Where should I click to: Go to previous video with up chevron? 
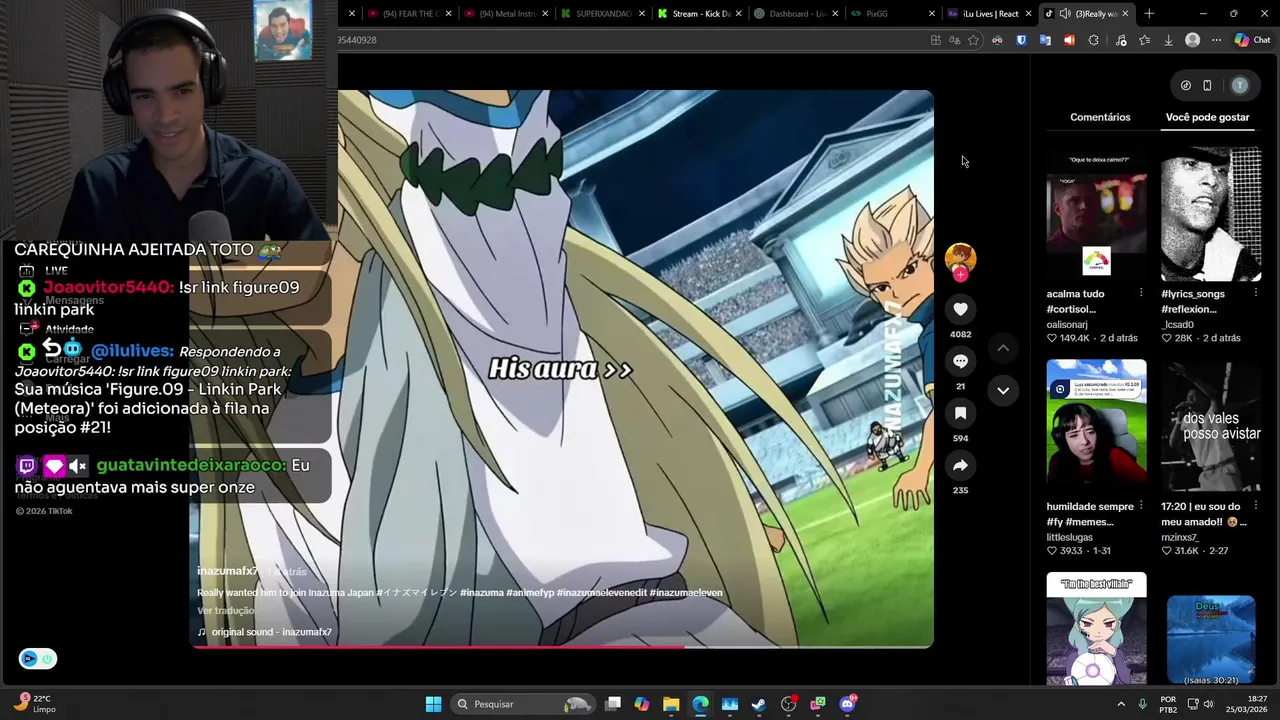point(1003,348)
